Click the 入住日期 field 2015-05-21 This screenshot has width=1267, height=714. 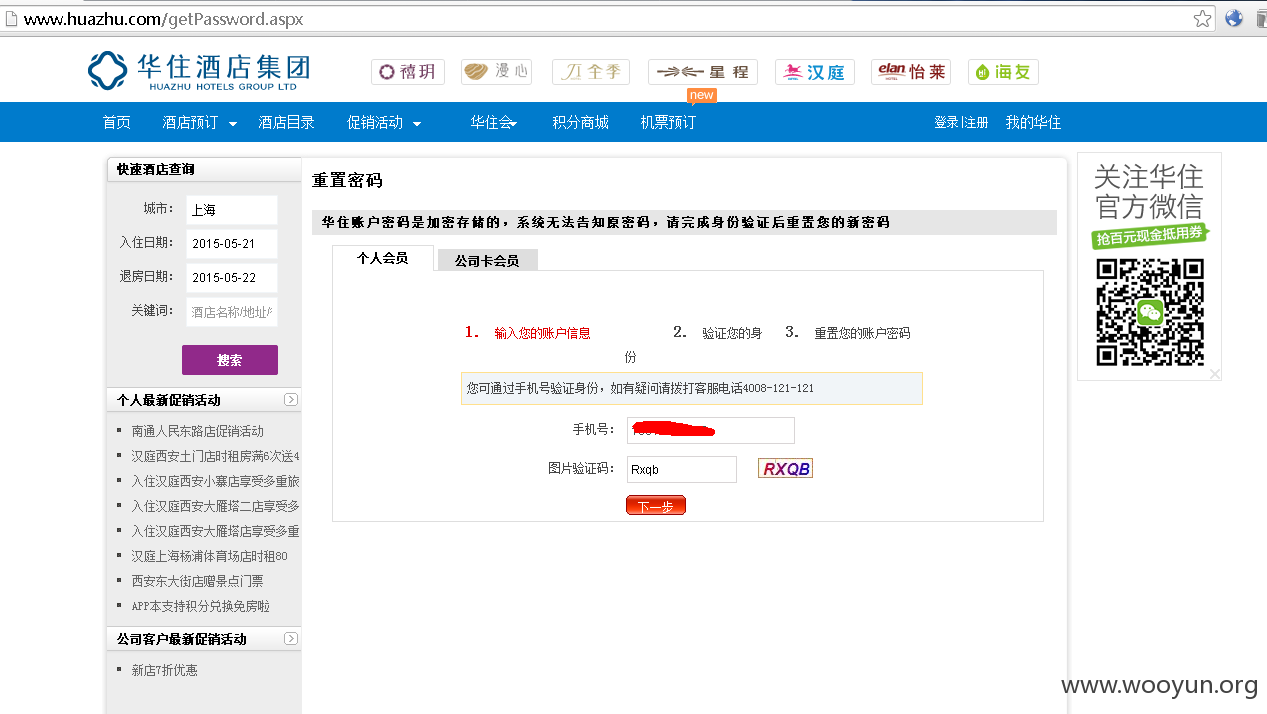[x=231, y=243]
